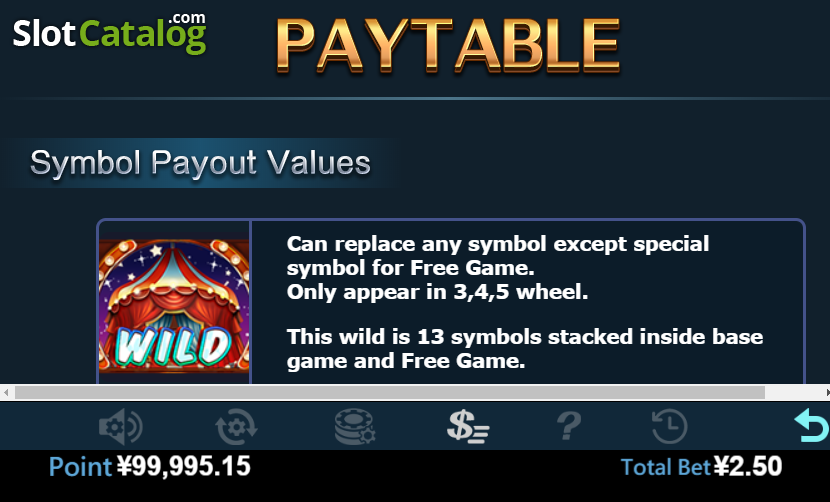830x502 pixels.
Task: Open the auto-spin settings icon
Action: (236, 426)
